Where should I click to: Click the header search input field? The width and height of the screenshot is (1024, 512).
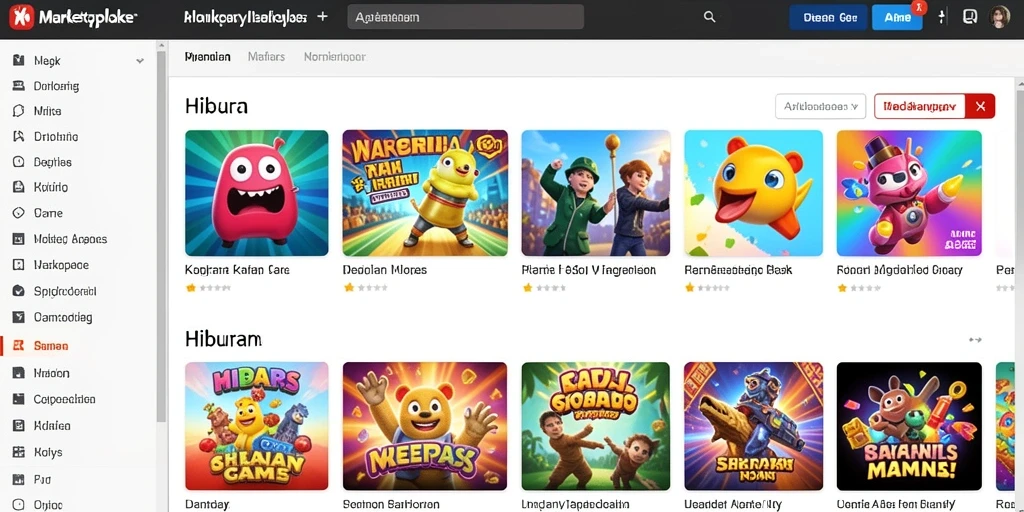click(x=466, y=17)
